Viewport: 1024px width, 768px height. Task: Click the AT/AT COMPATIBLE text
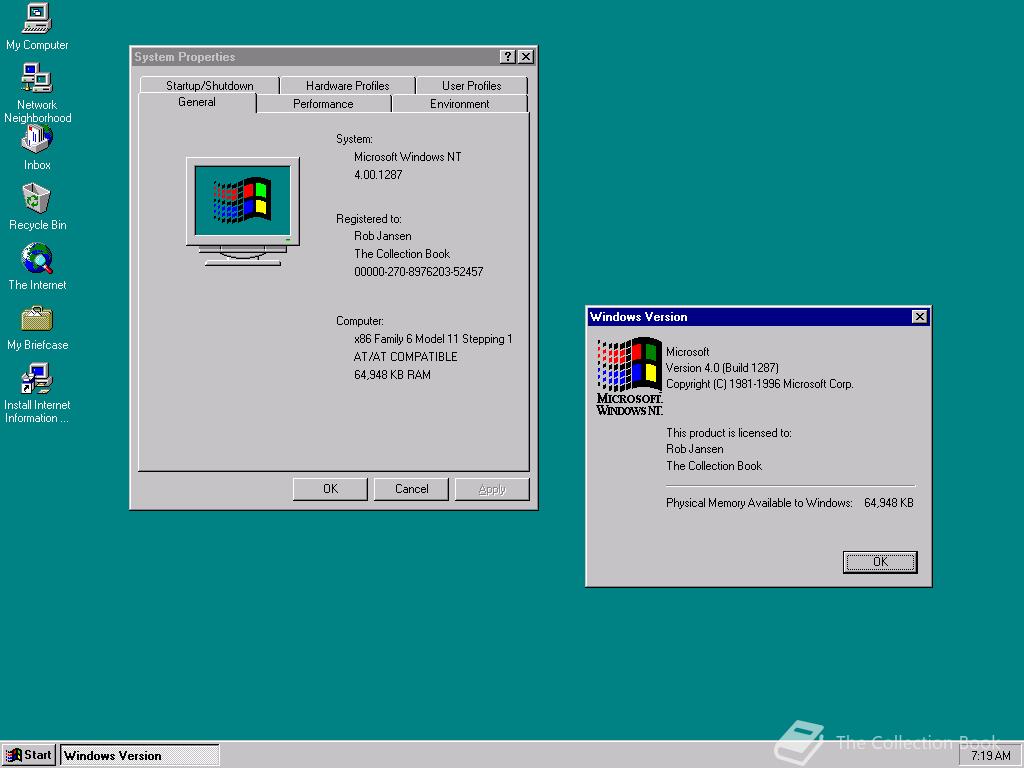[406, 357]
